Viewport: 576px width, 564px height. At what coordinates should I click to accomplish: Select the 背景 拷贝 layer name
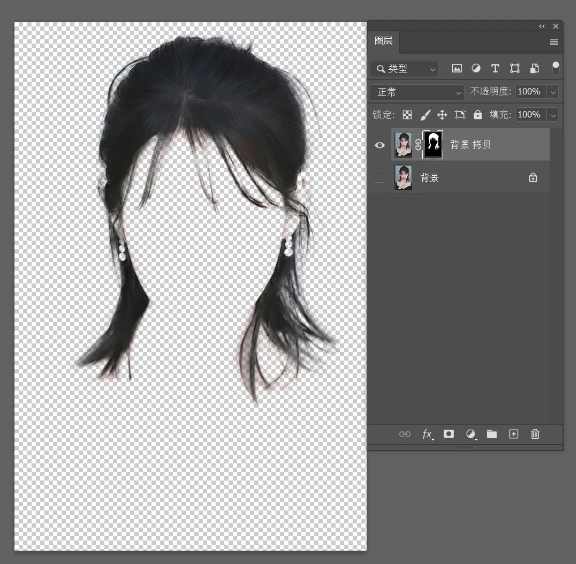(x=471, y=145)
